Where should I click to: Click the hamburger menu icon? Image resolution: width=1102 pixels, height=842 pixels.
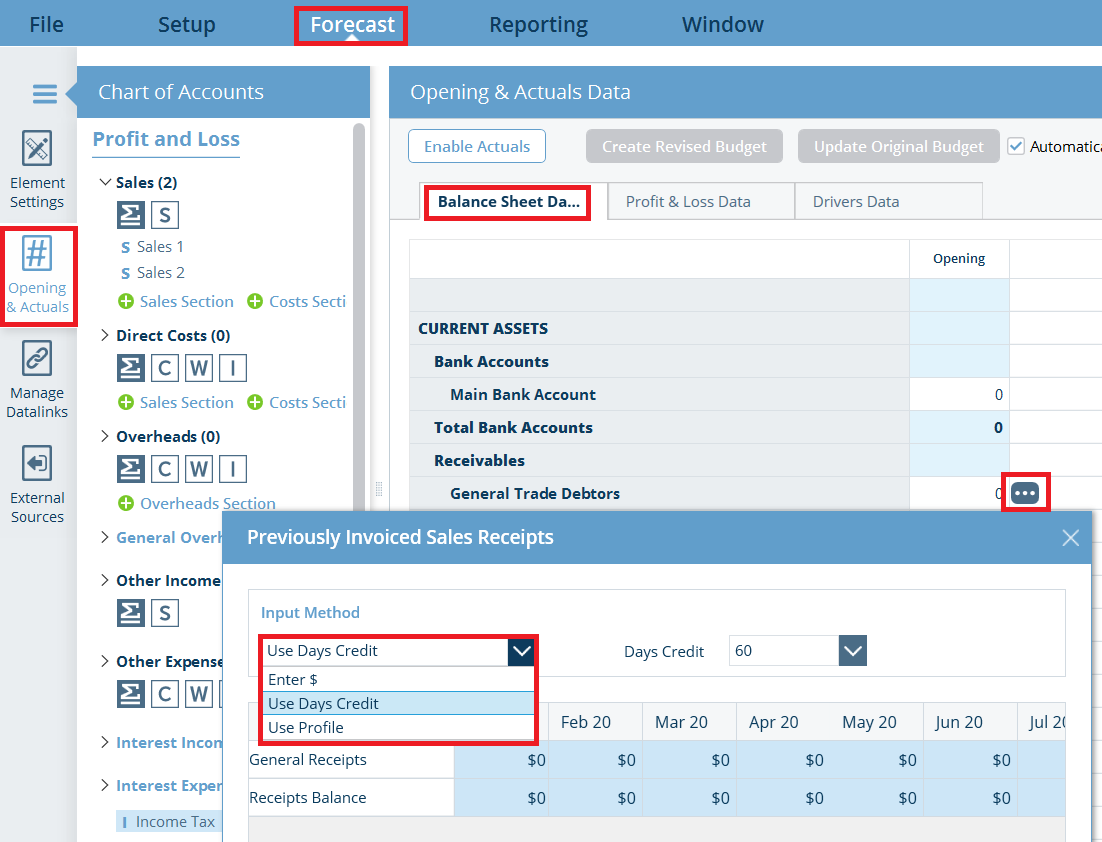click(45, 94)
